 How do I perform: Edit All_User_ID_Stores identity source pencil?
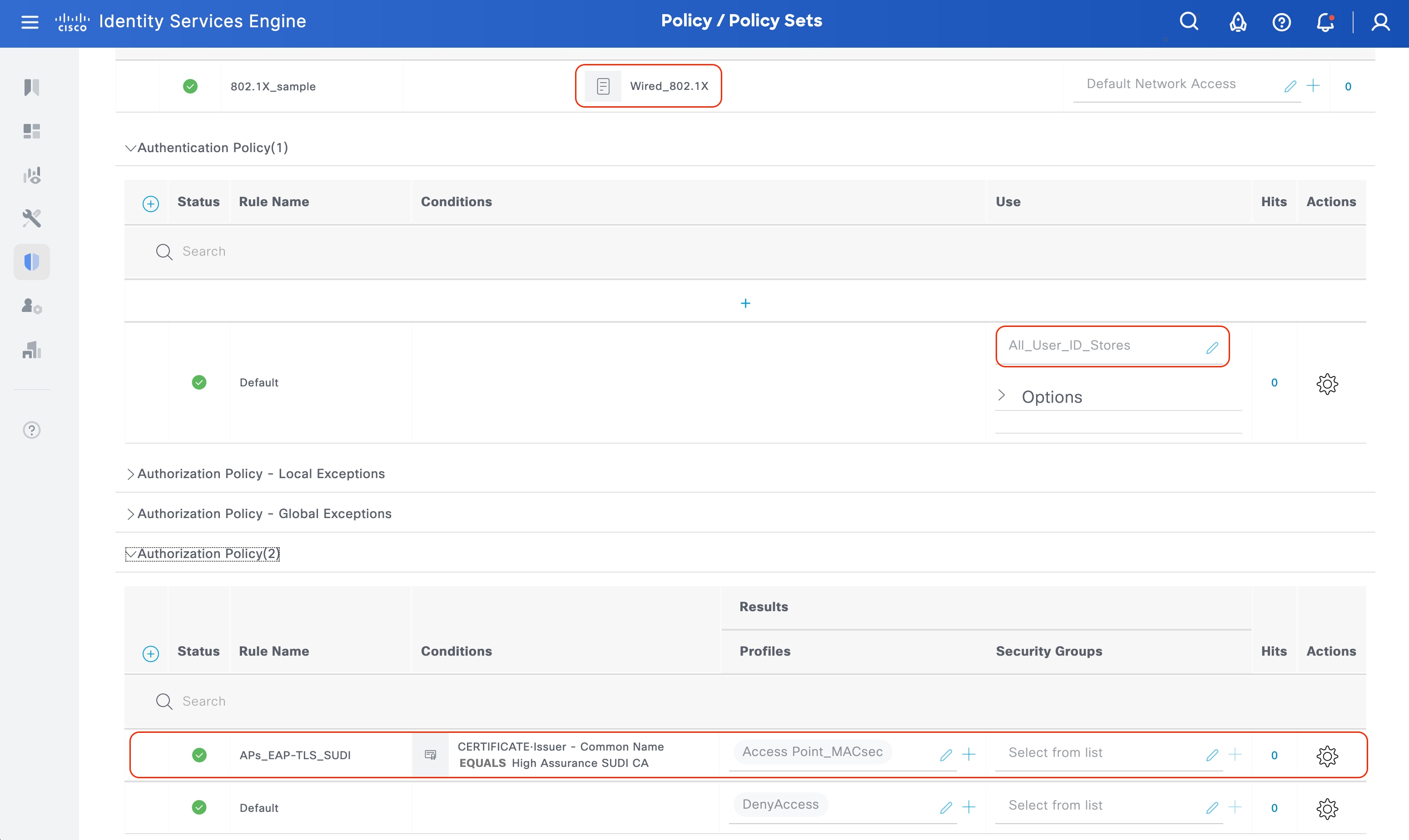click(x=1212, y=347)
